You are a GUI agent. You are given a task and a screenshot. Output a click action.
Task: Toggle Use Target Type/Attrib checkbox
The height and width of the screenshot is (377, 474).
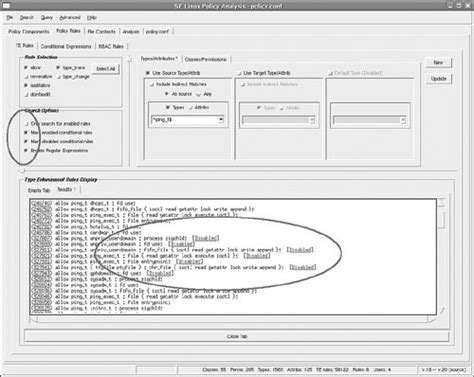(x=239, y=73)
